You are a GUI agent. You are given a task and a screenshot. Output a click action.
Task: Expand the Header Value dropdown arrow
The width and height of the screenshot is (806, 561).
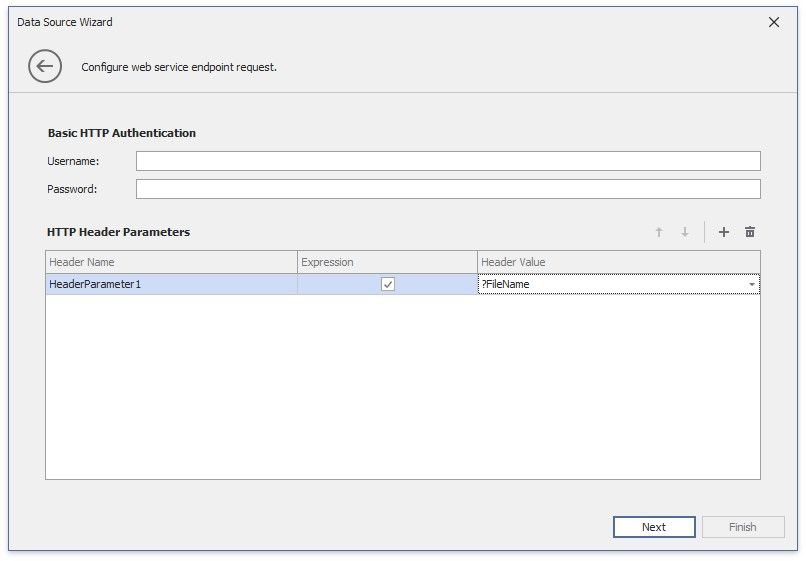[751, 285]
